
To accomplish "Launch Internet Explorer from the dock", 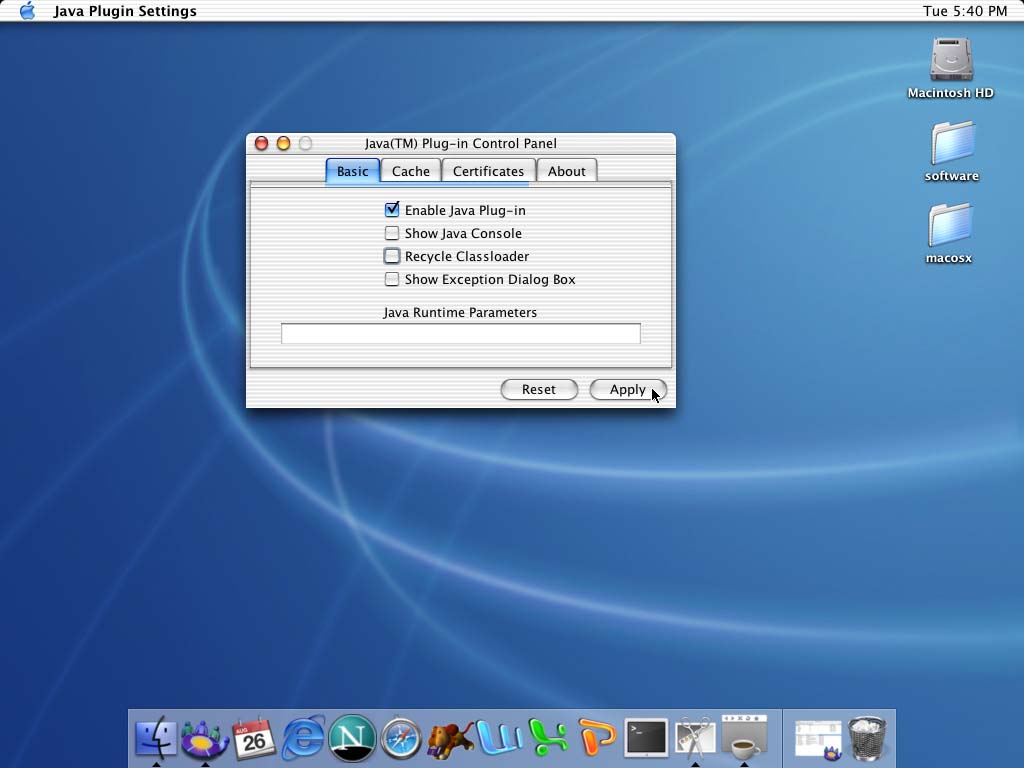I will 303,738.
